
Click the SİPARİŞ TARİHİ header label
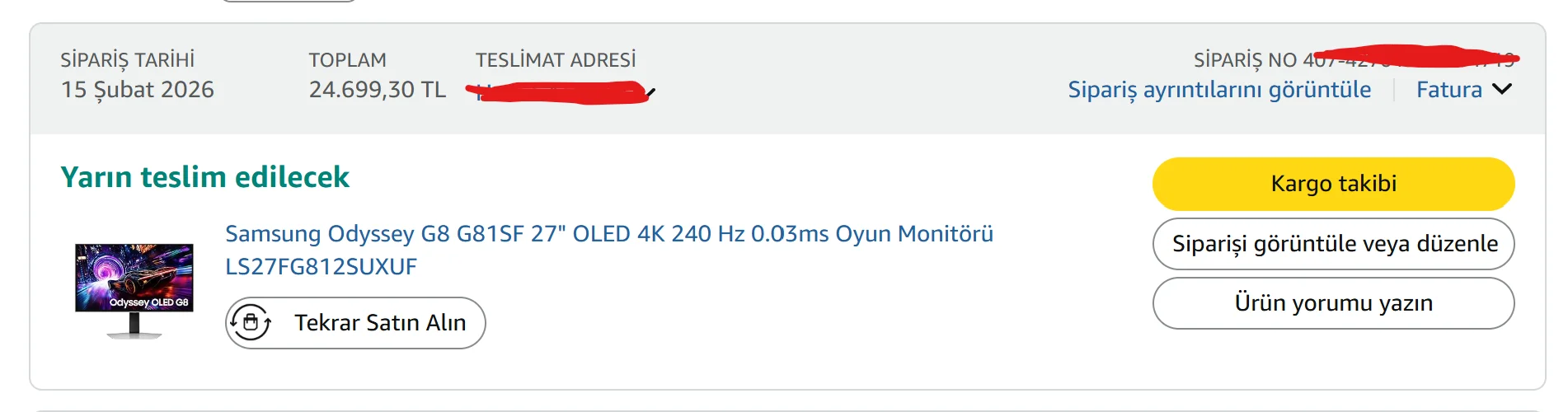pyautogui.click(x=127, y=60)
